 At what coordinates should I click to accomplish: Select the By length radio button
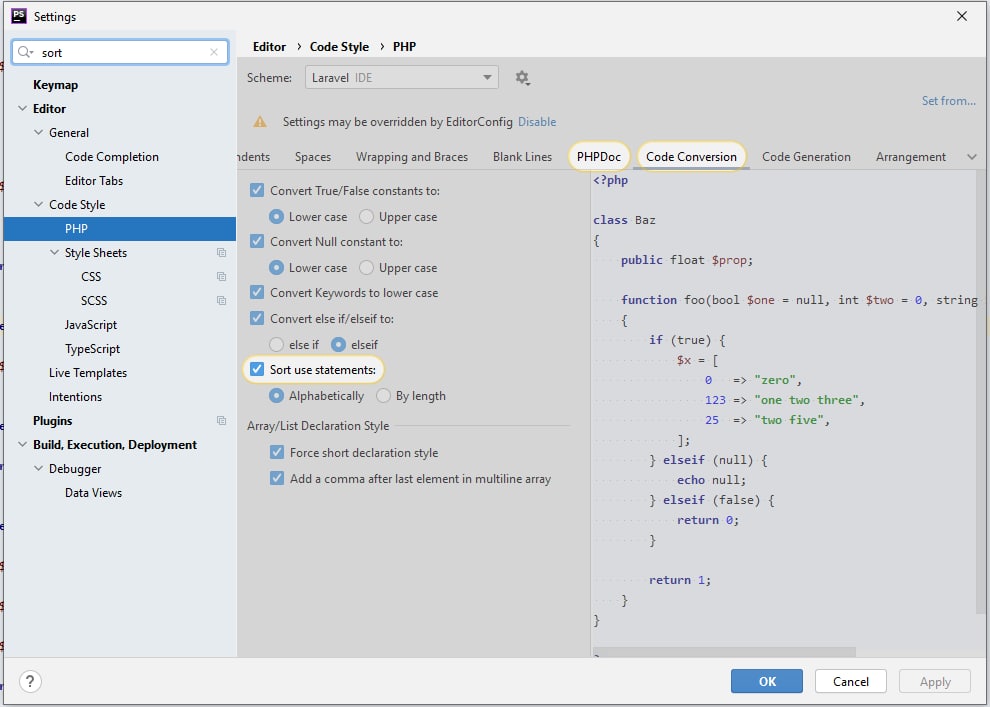coord(383,396)
